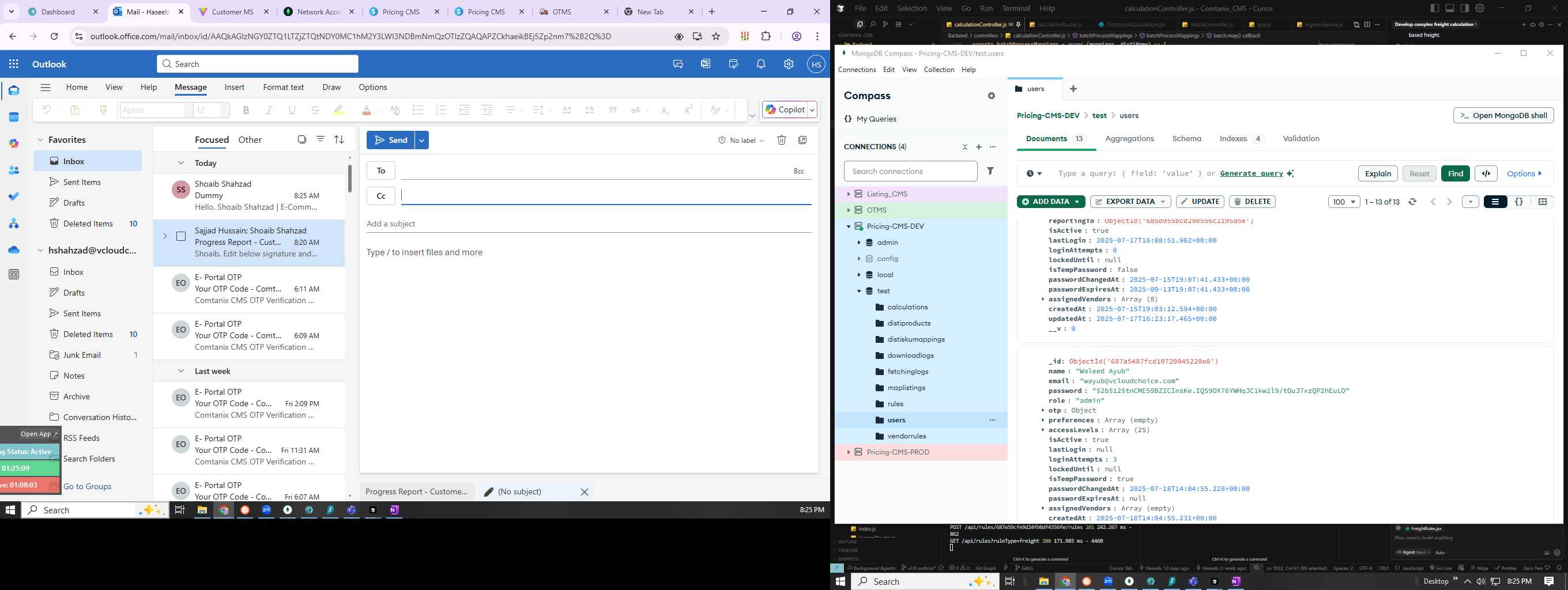The width and height of the screenshot is (1568, 590).
Task: Open the Collection menu in Compass
Action: tap(938, 70)
